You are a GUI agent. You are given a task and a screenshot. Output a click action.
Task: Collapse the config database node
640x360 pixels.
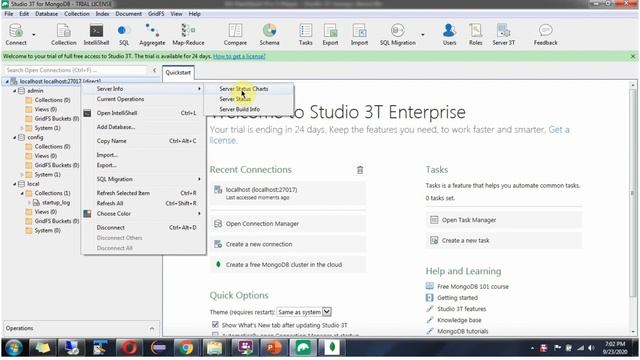tap(15, 138)
